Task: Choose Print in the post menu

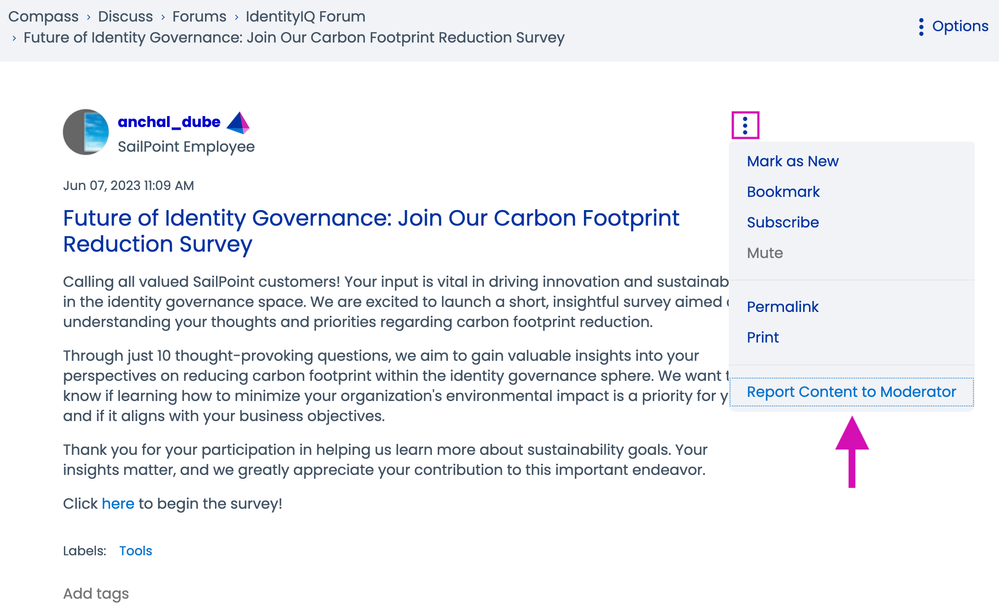Action: [762, 337]
